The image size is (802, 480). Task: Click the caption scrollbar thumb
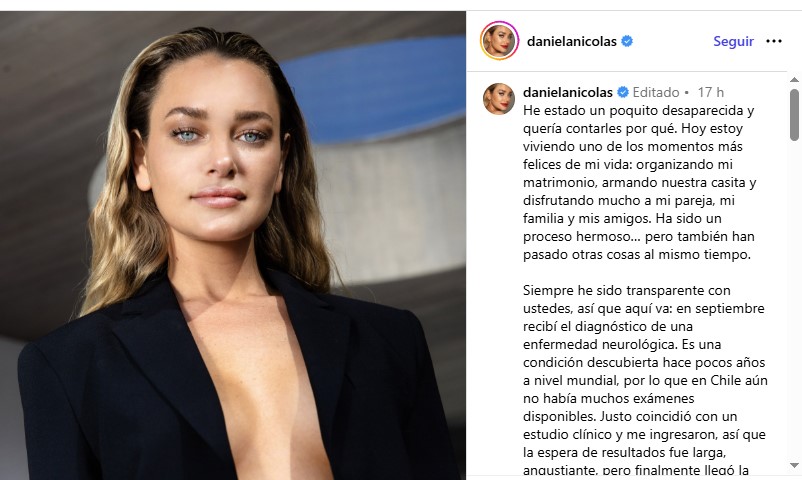point(794,115)
